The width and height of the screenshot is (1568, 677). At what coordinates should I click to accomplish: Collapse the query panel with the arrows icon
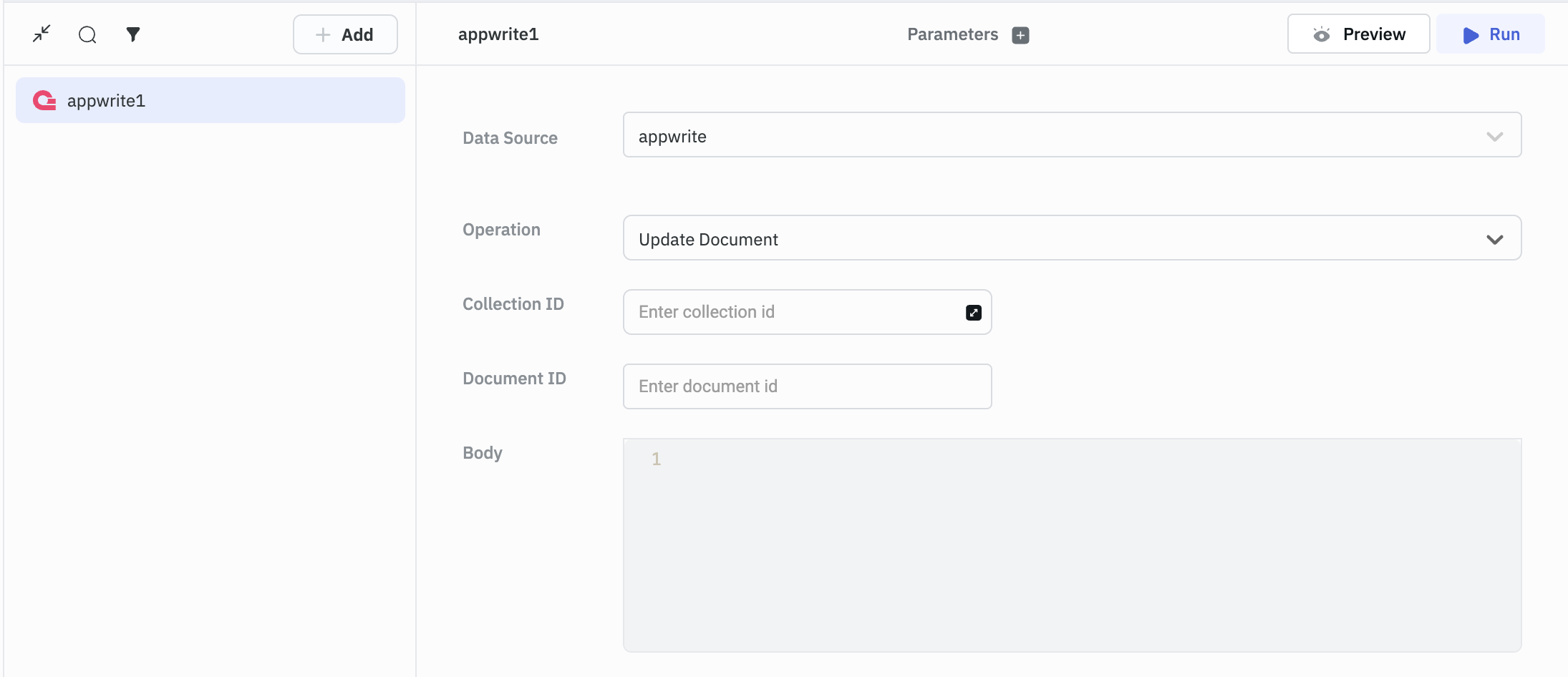(42, 34)
